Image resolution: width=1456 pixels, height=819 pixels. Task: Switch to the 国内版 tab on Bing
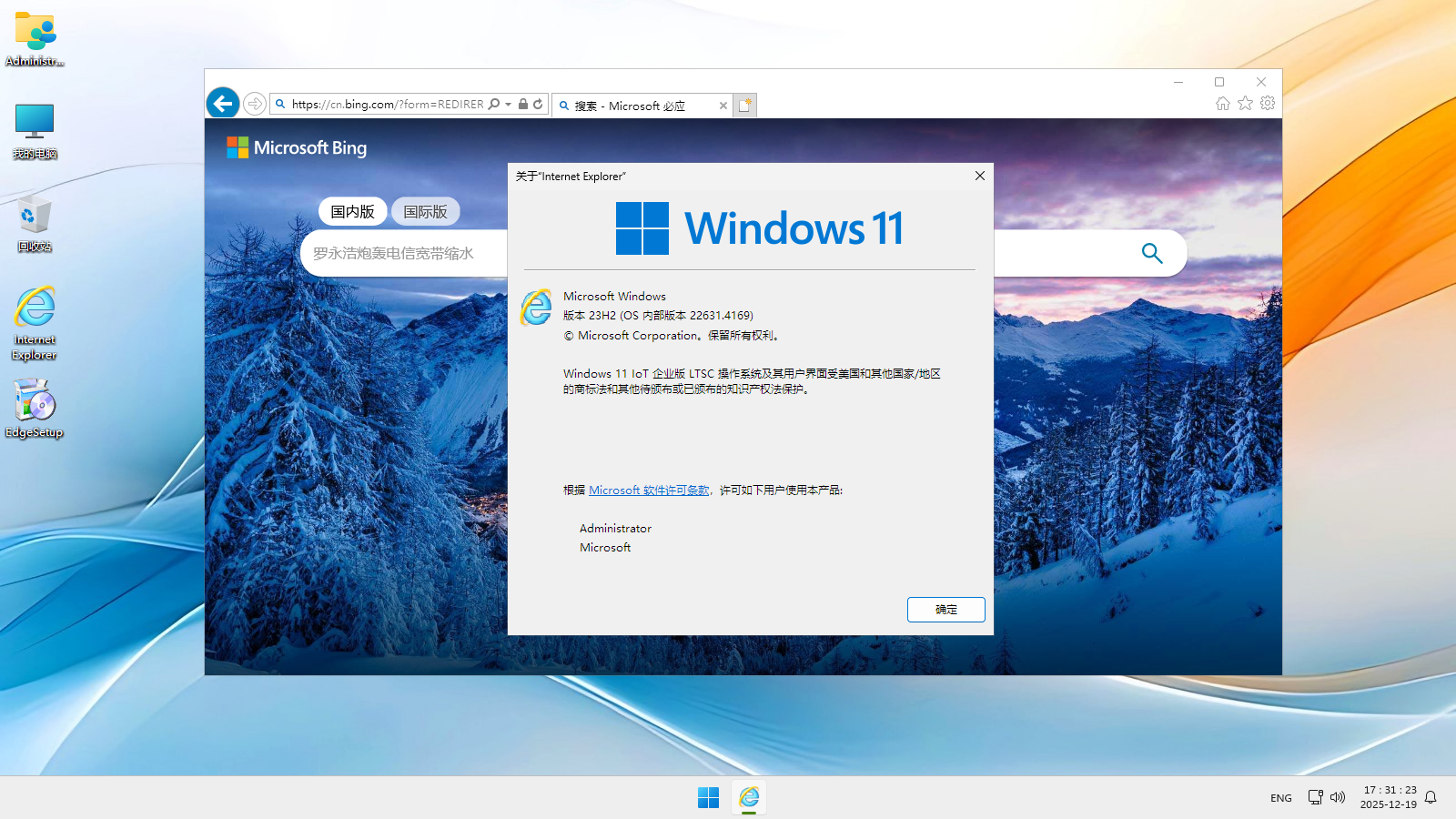click(353, 211)
